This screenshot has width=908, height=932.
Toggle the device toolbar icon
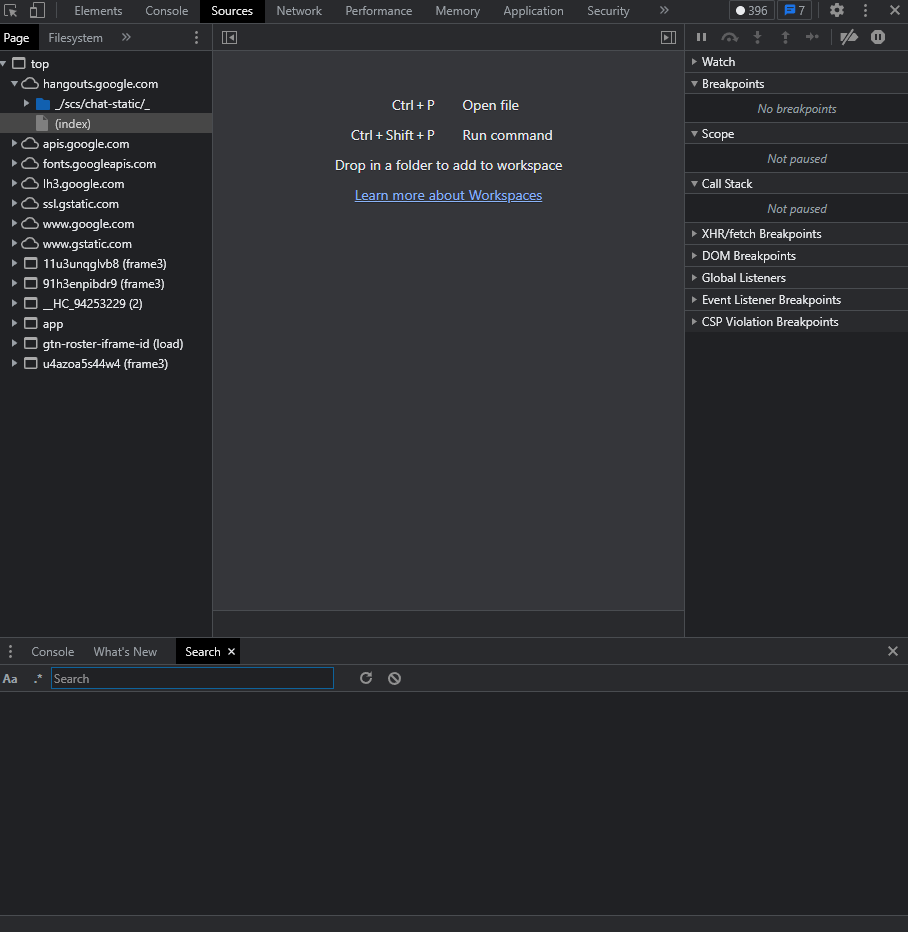coord(37,11)
